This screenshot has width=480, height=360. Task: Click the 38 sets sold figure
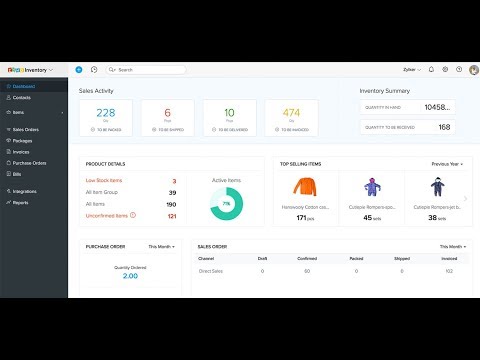pyautogui.click(x=437, y=218)
